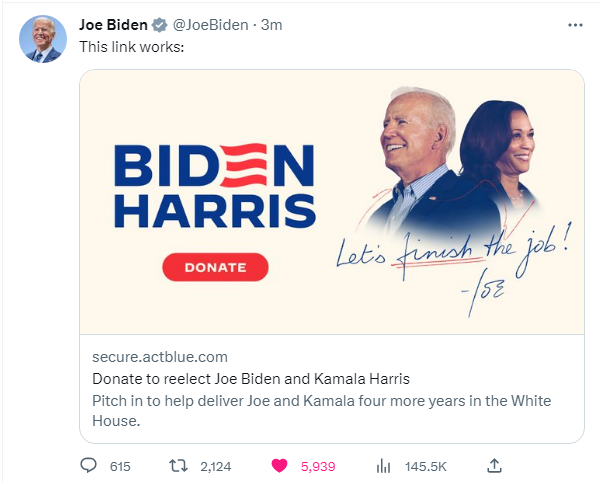Open the view analytics bar chart icon

pyautogui.click(x=383, y=466)
